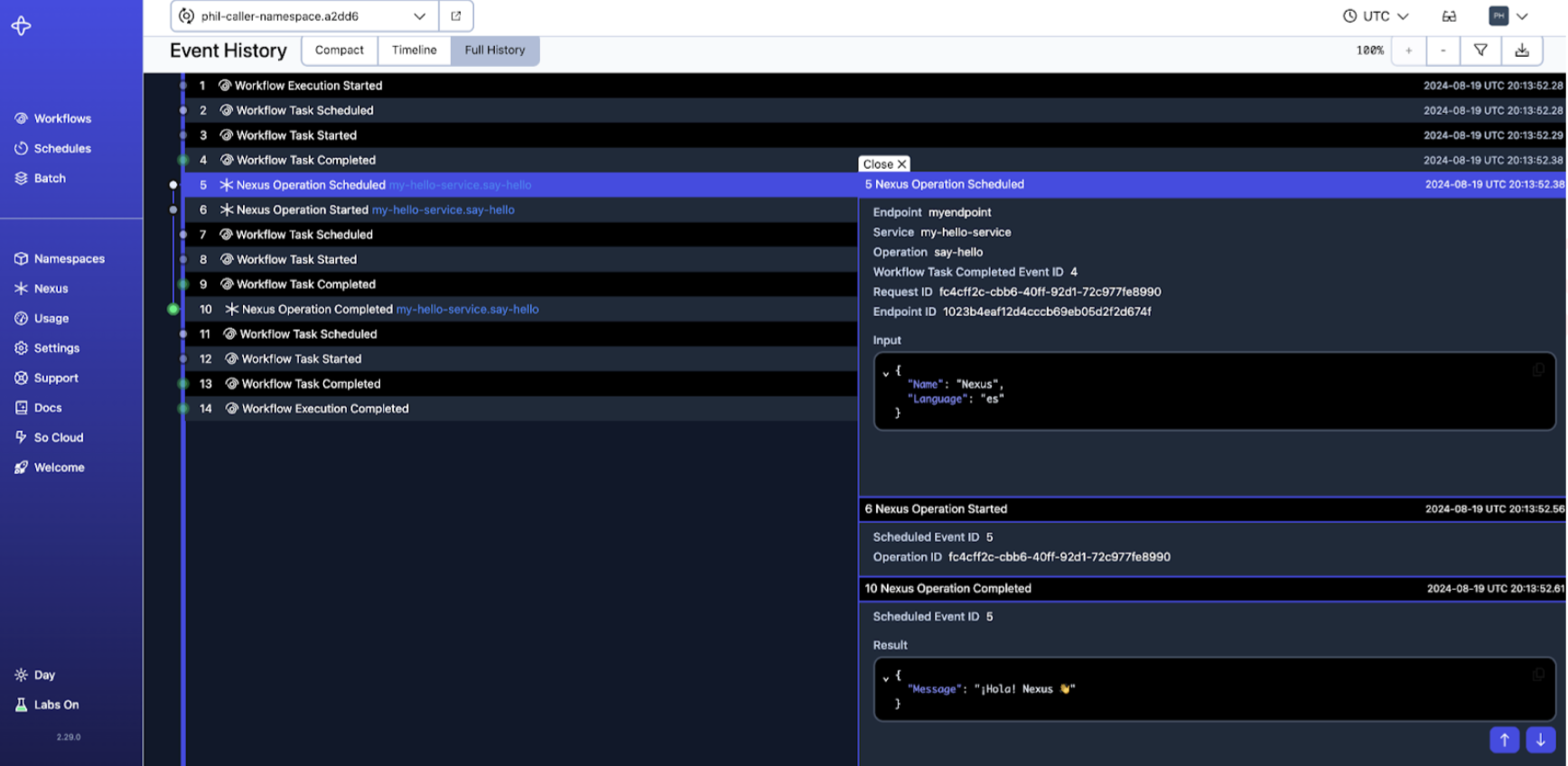Click the scroll down arrow button

tap(1540, 740)
